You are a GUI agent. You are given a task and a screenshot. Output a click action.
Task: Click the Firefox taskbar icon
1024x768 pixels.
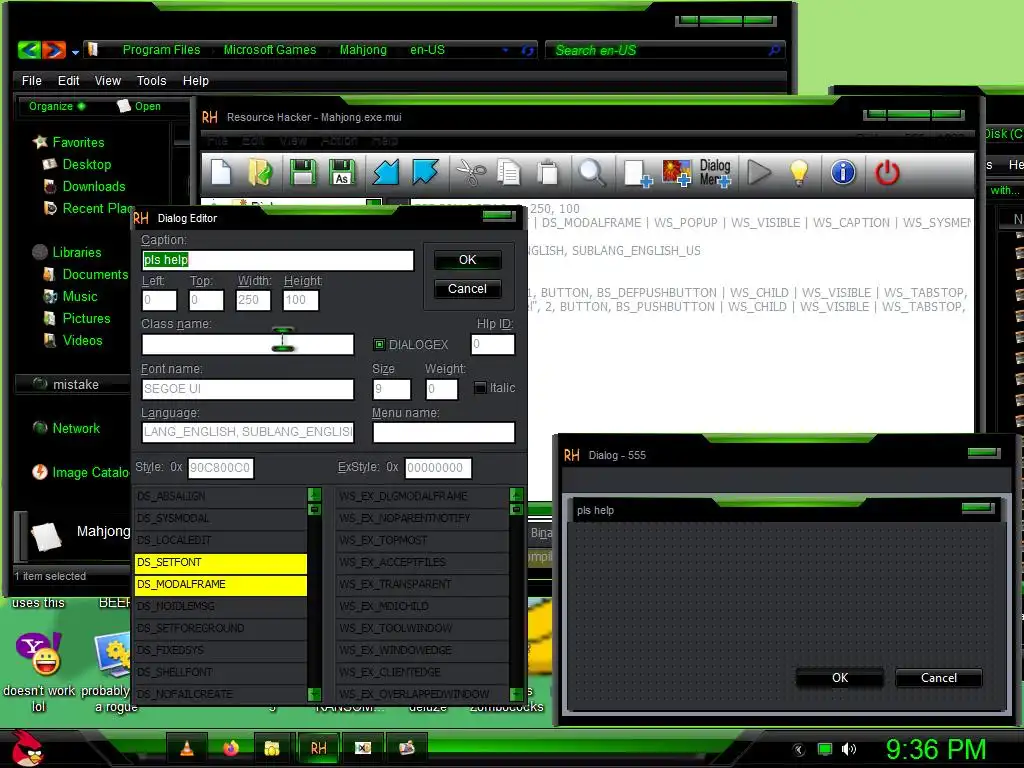click(x=231, y=748)
